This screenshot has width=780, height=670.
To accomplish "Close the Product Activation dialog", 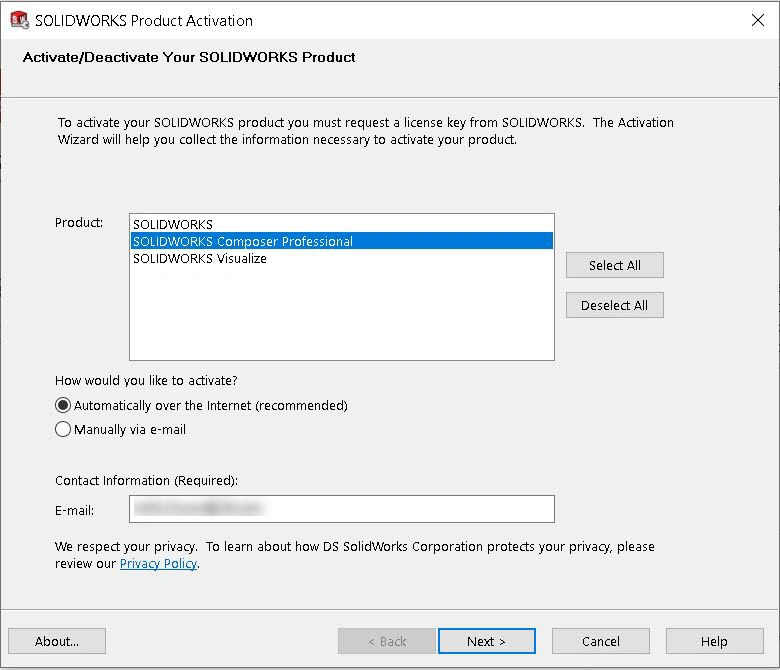I will [x=757, y=20].
